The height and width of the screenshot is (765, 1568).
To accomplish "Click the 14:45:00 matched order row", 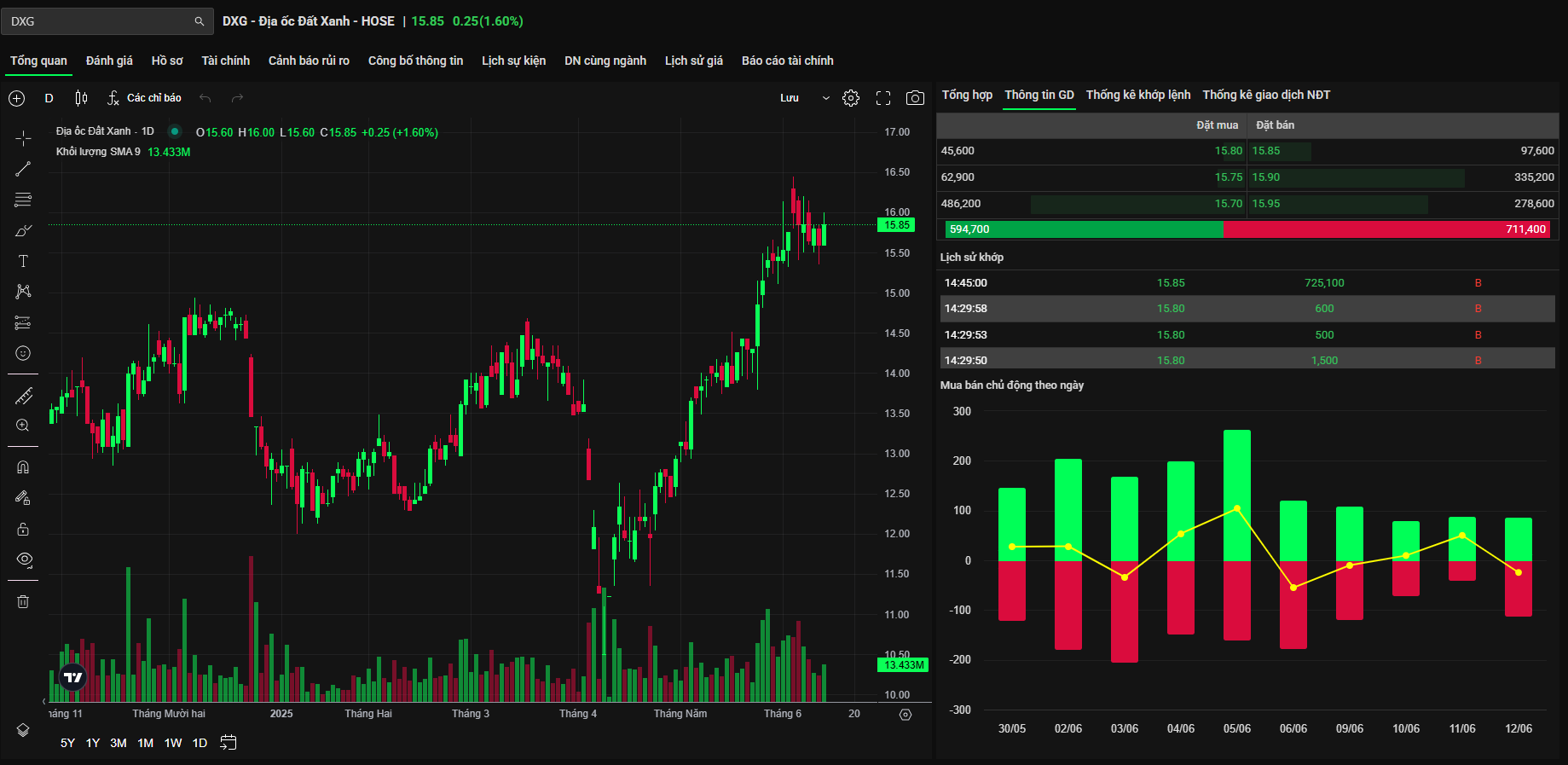I will tap(1247, 283).
